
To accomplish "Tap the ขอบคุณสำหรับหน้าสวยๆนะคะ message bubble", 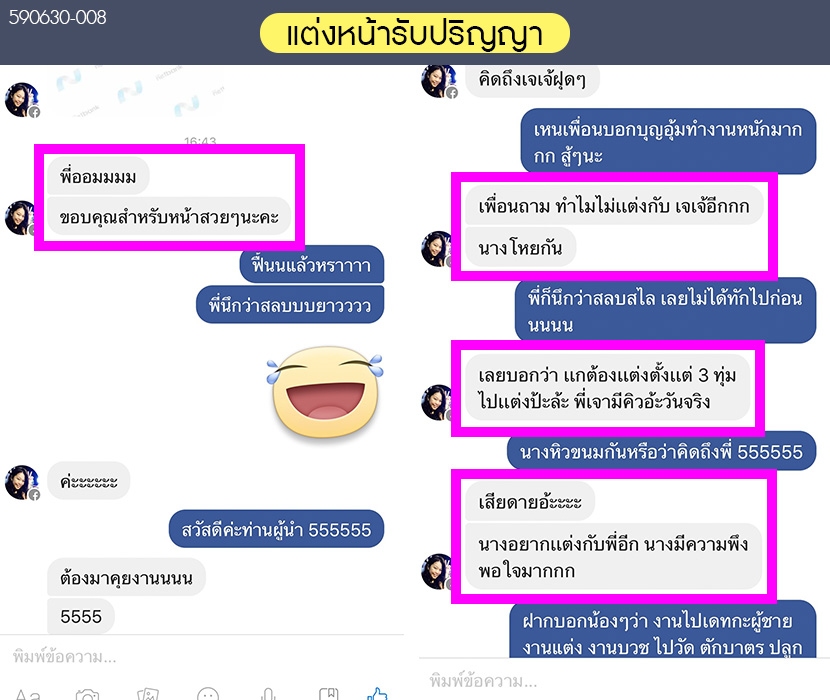I will point(169,217).
